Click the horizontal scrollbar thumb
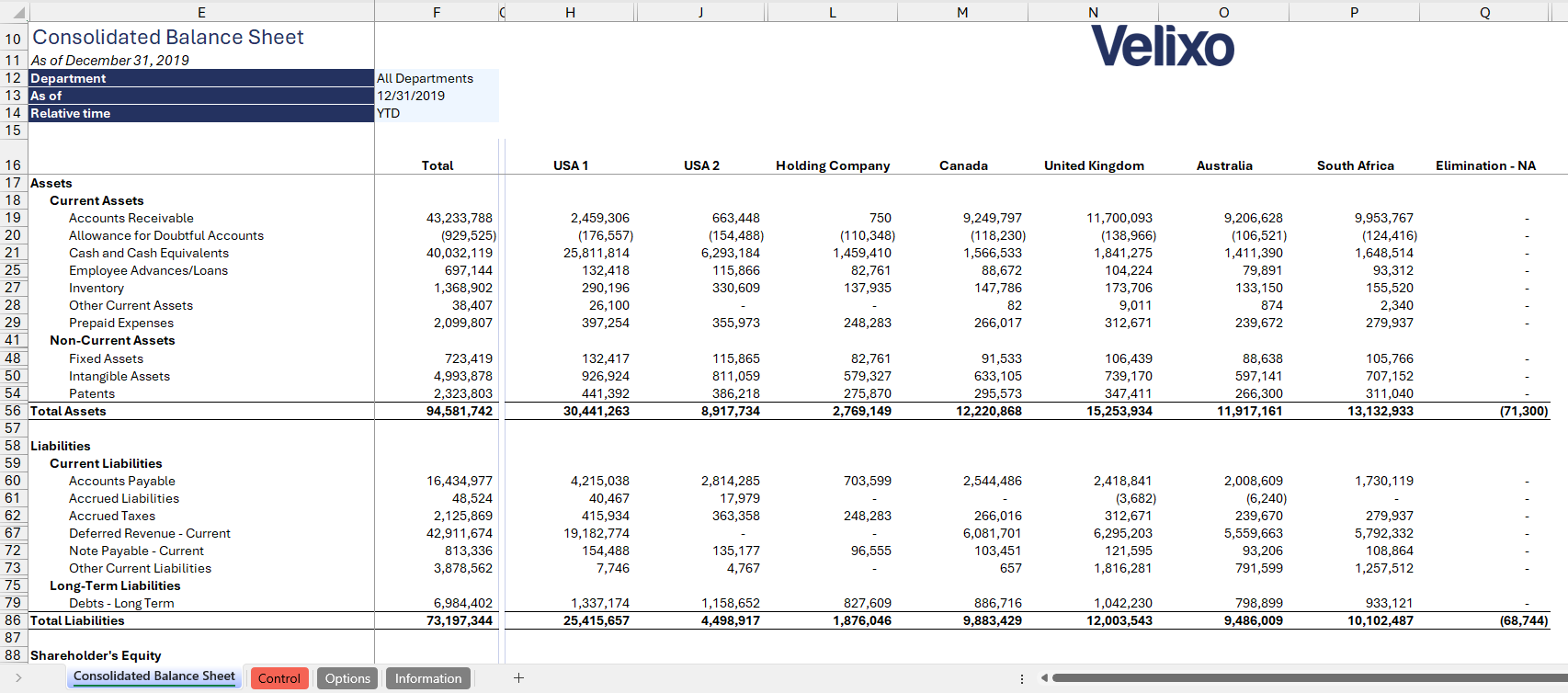The height and width of the screenshot is (693, 1568). pyautogui.click(x=1305, y=678)
